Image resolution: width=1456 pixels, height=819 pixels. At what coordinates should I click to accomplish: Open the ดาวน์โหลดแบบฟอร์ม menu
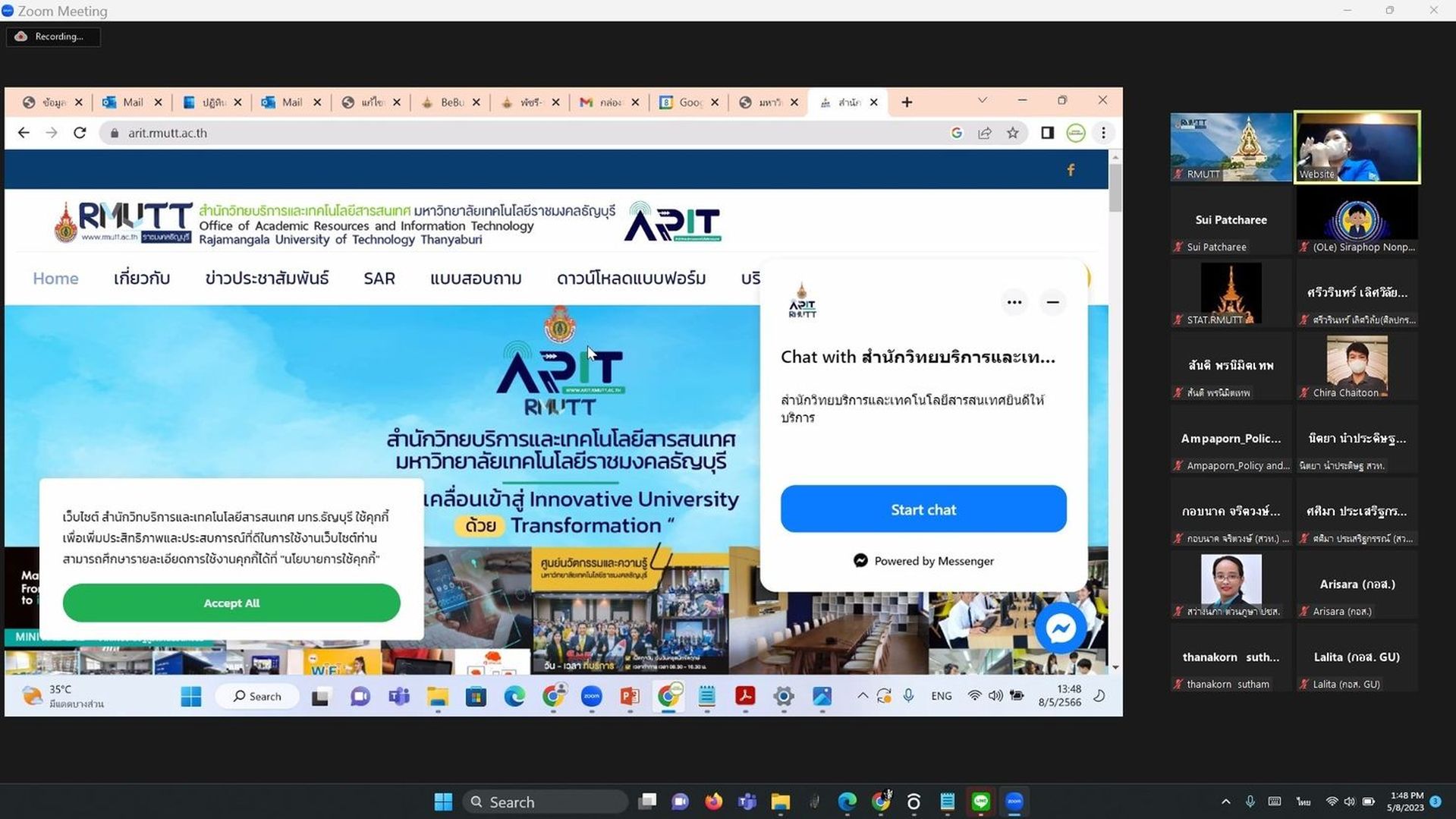(631, 279)
